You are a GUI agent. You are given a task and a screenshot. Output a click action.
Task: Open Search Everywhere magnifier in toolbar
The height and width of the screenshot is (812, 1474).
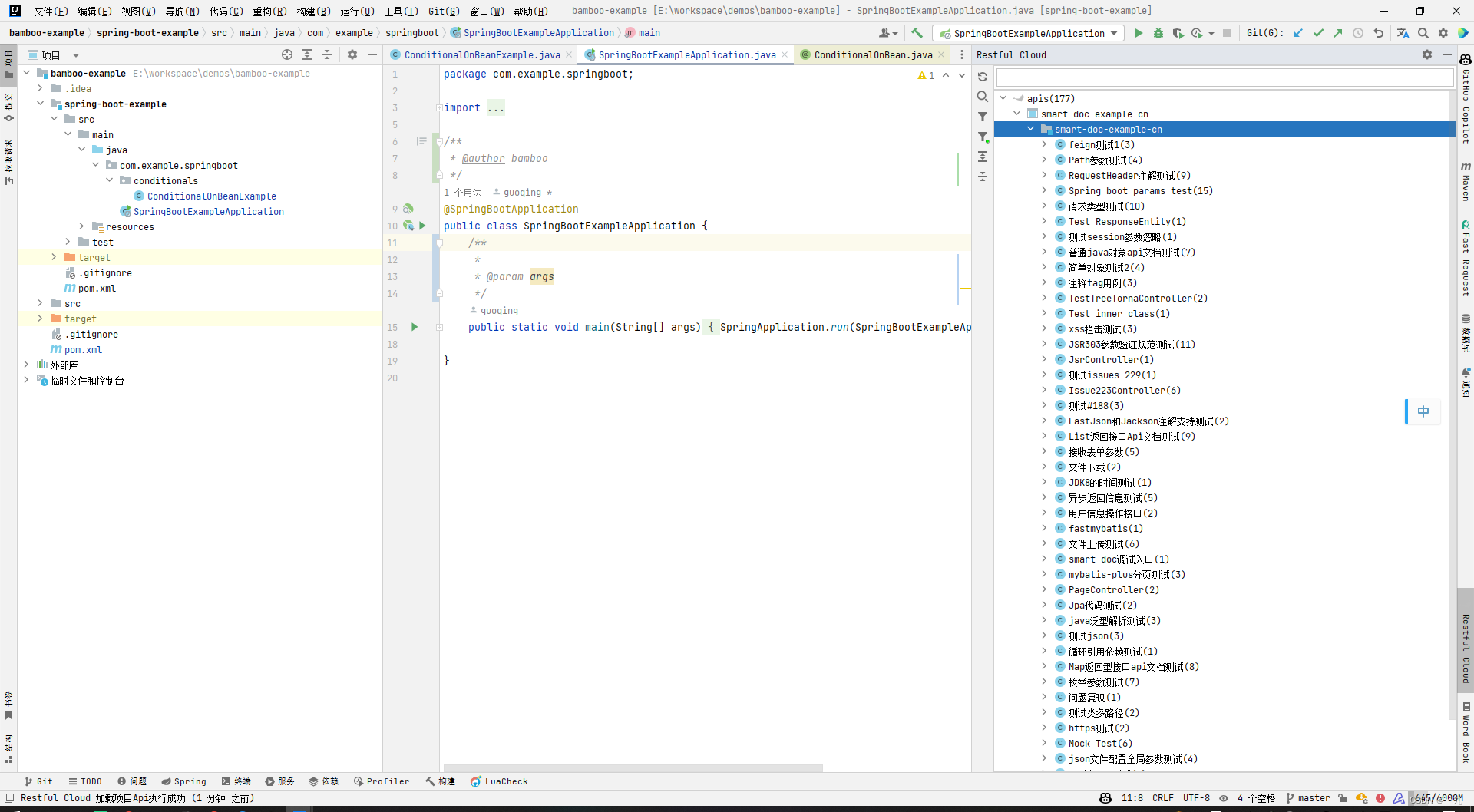coord(1423,33)
